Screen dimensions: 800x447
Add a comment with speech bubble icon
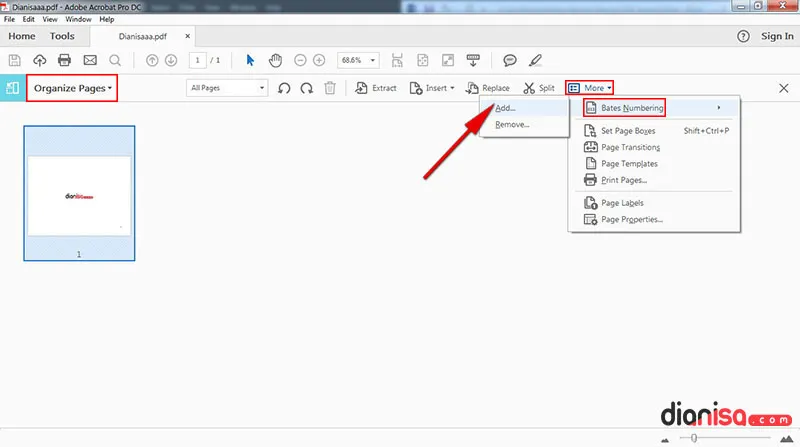click(510, 60)
